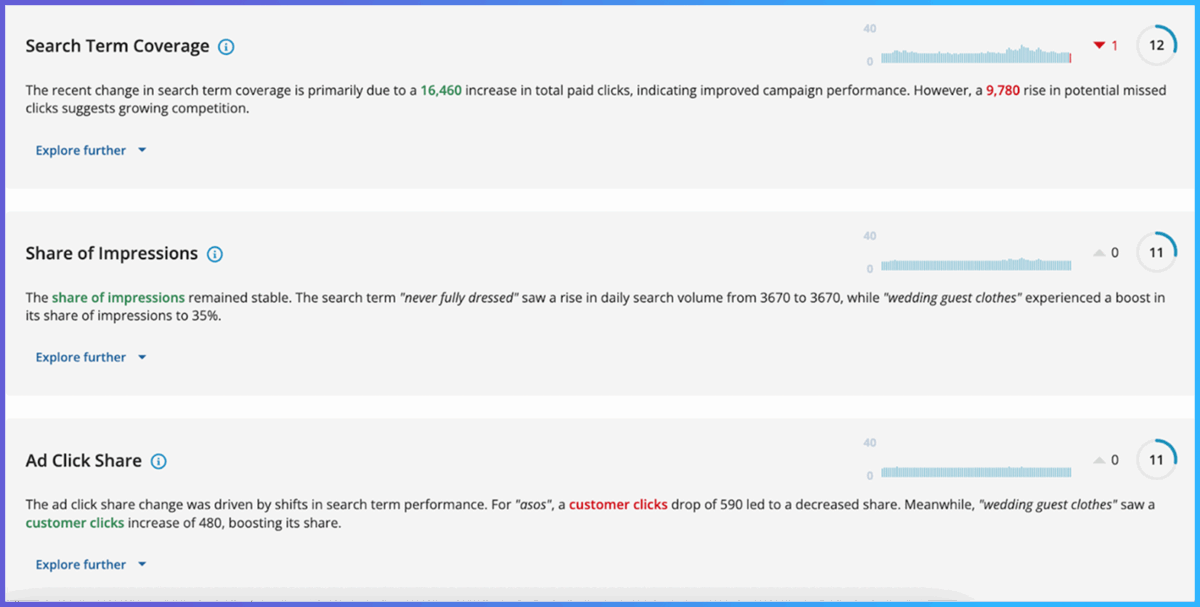Click Share of Impressions score circle 11
1200x607 pixels.
pos(1157,253)
